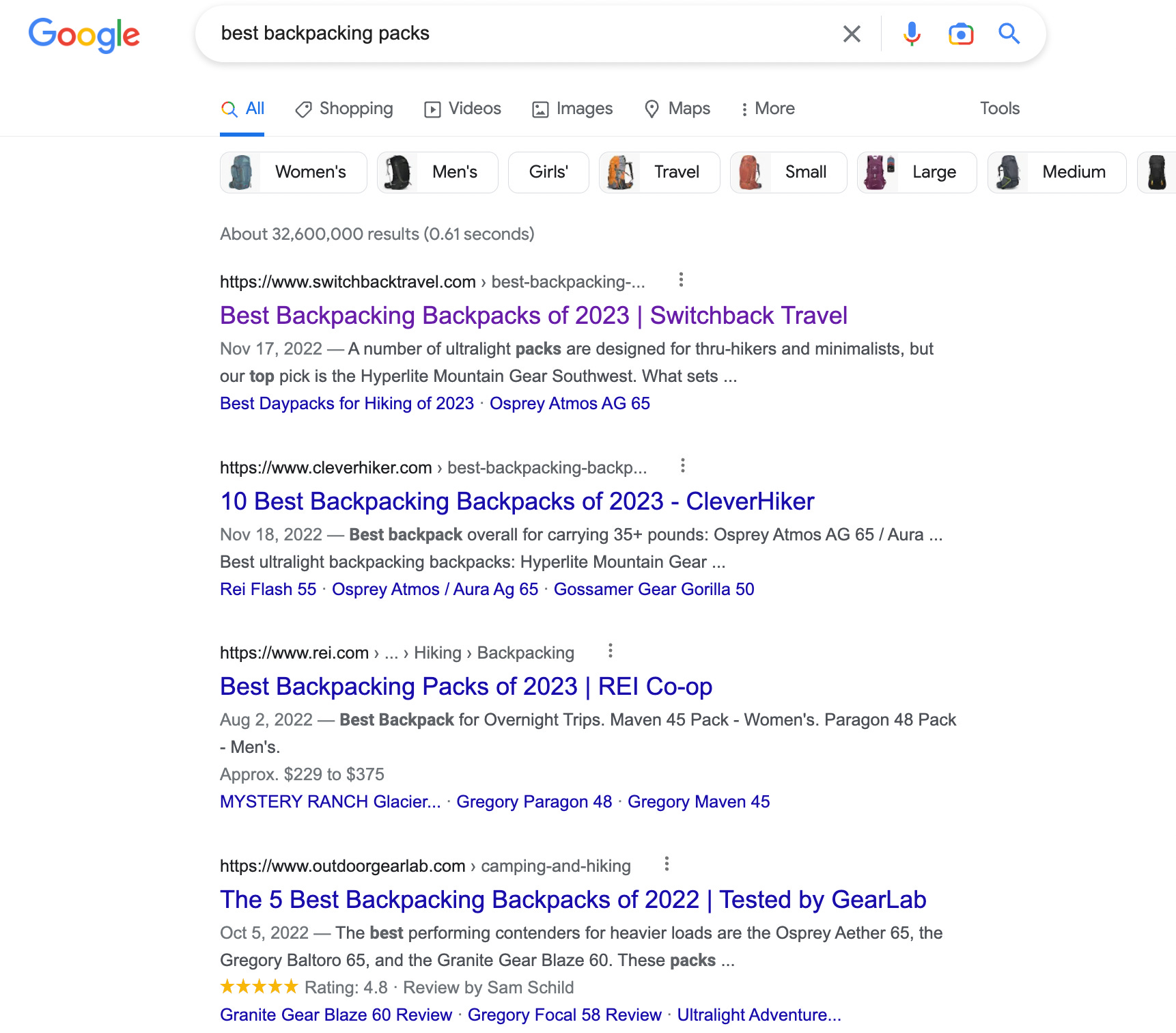The image size is (1176, 1033).
Task: Open Granite Gear Blaze 60 Review sitelink
Action: point(336,1015)
